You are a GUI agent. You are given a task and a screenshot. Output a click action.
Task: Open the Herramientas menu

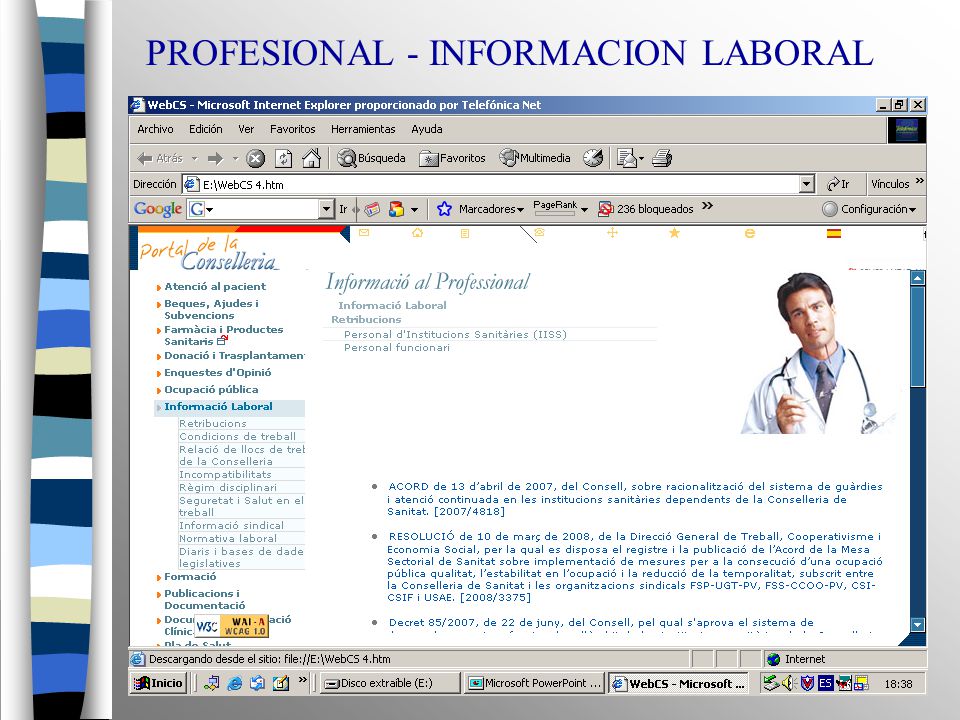click(x=363, y=129)
